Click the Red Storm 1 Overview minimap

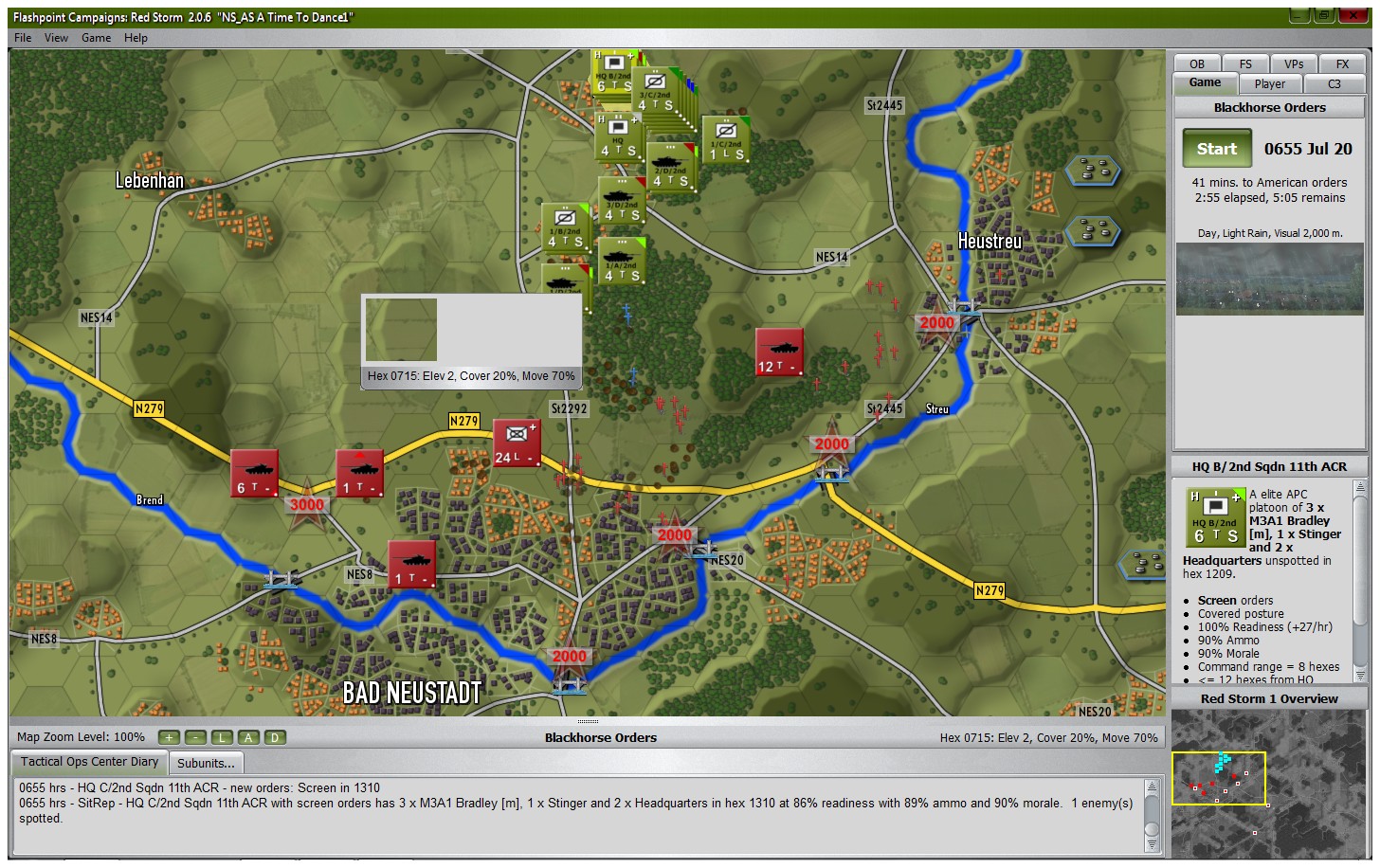click(x=1269, y=784)
